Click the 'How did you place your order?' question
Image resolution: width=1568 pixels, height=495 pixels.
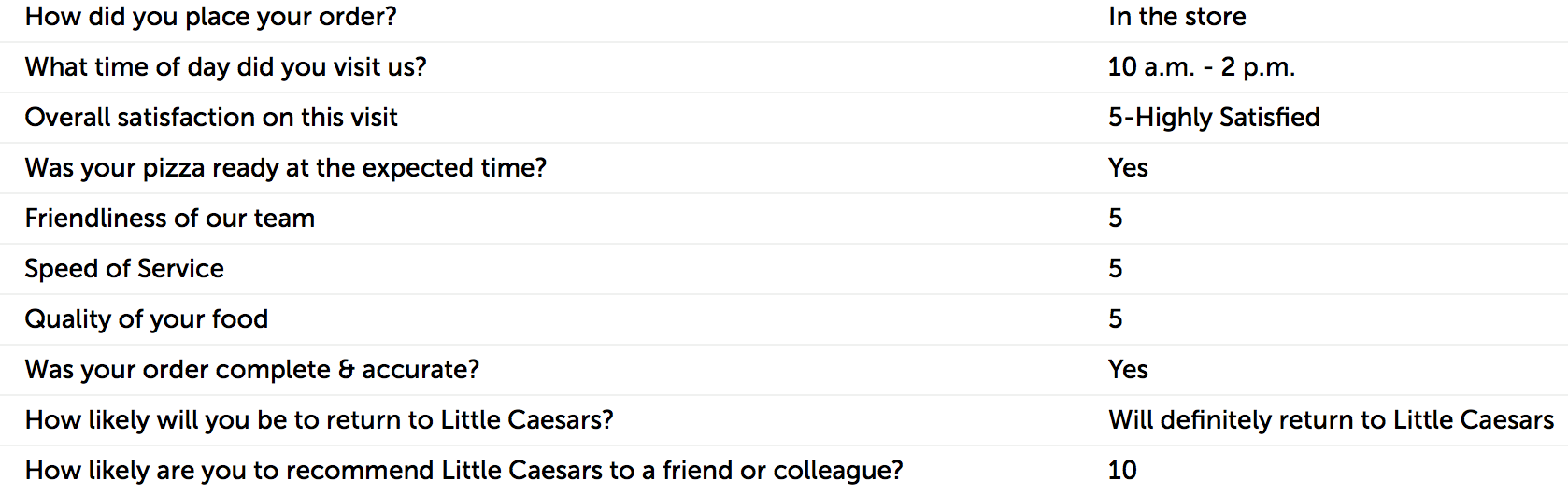pyautogui.click(x=211, y=17)
